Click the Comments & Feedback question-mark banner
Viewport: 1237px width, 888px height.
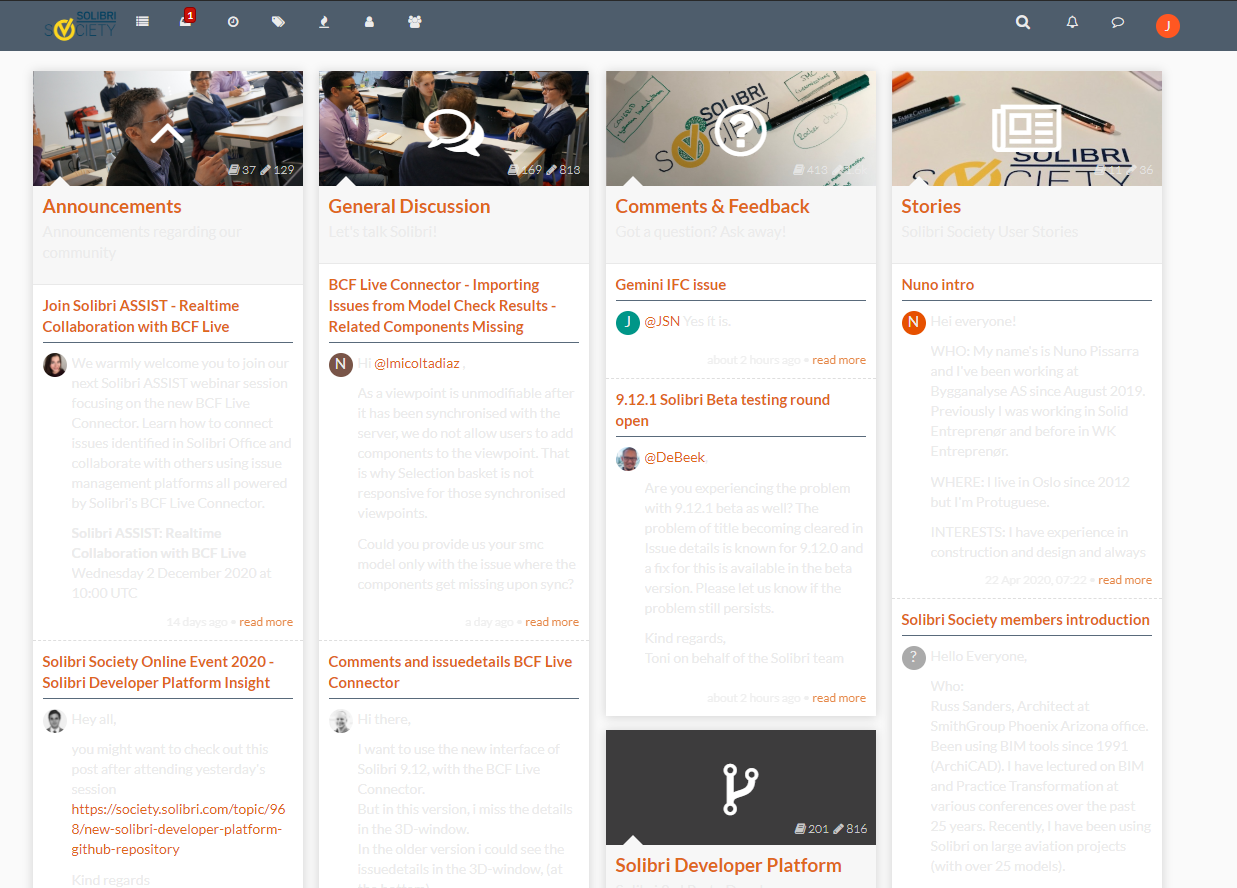tap(741, 128)
